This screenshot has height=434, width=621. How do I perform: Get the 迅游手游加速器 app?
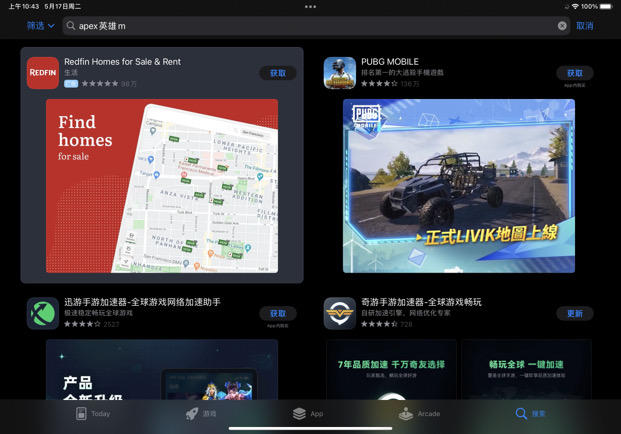[278, 313]
